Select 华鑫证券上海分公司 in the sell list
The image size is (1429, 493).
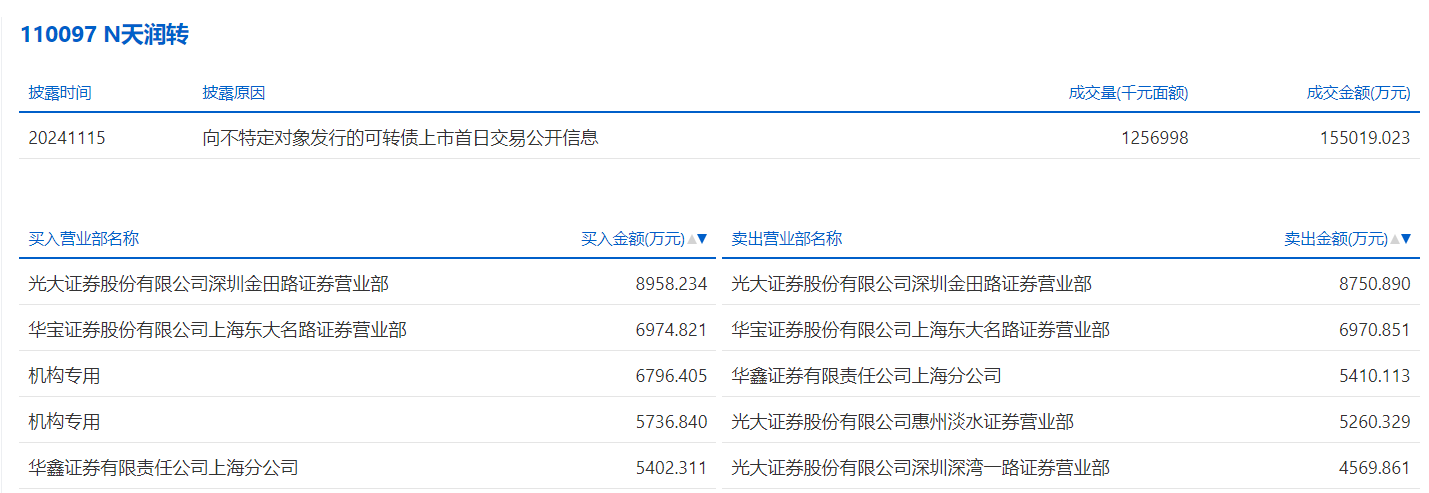pos(866,376)
